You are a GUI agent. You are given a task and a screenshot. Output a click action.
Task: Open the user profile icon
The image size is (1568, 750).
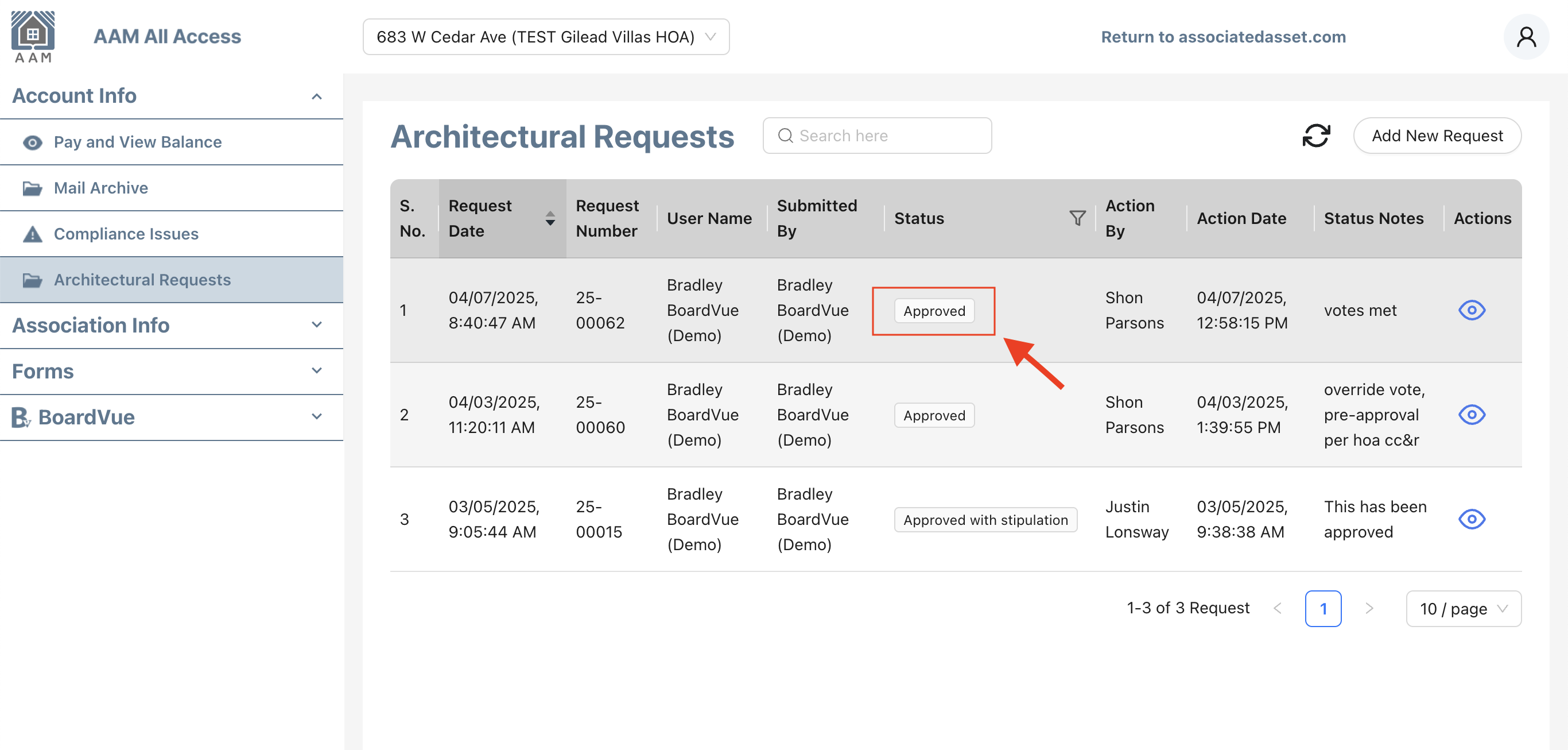pos(1526,37)
